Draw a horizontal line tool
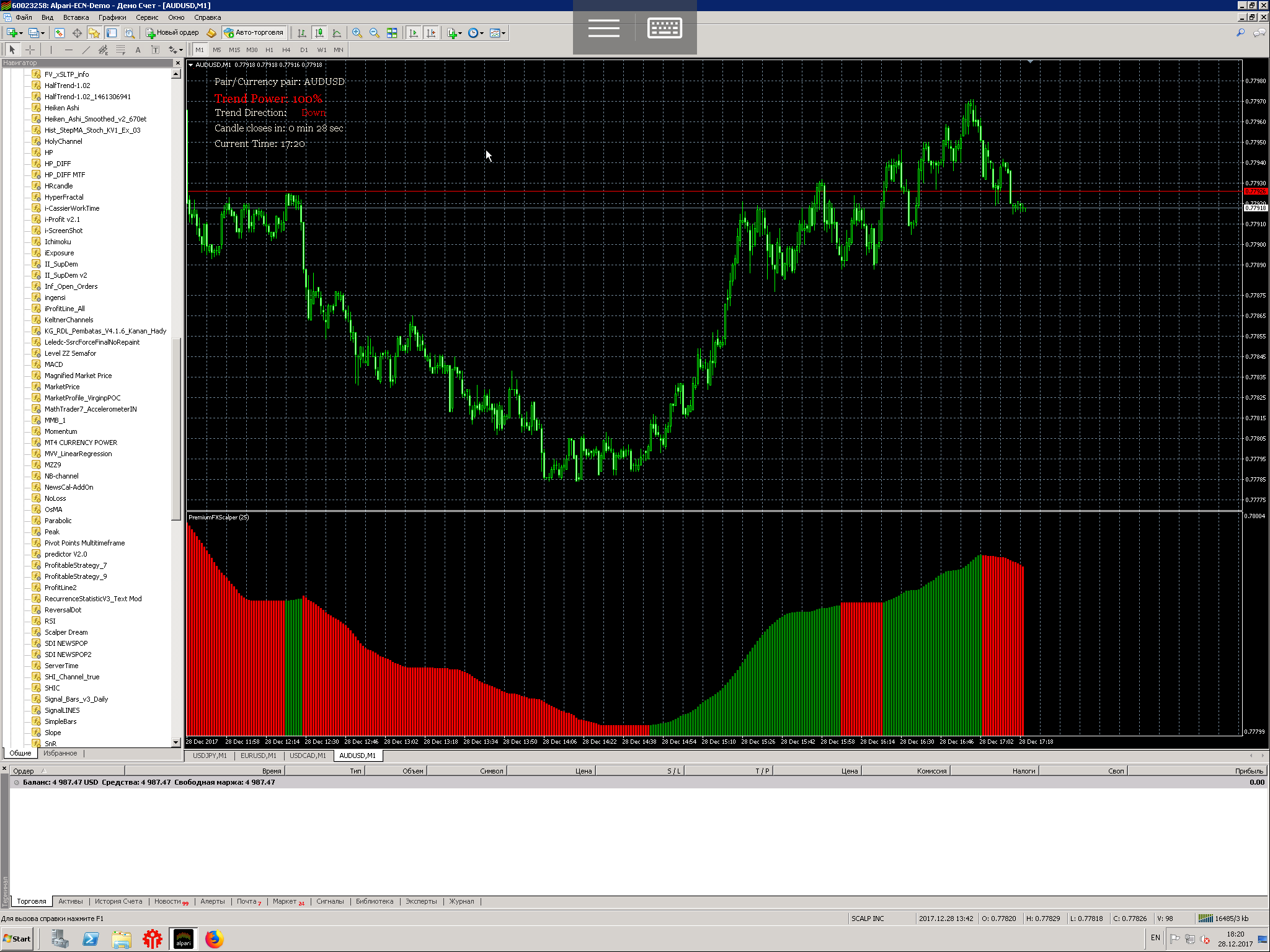The width and height of the screenshot is (1270, 952). pyautogui.click(x=68, y=50)
